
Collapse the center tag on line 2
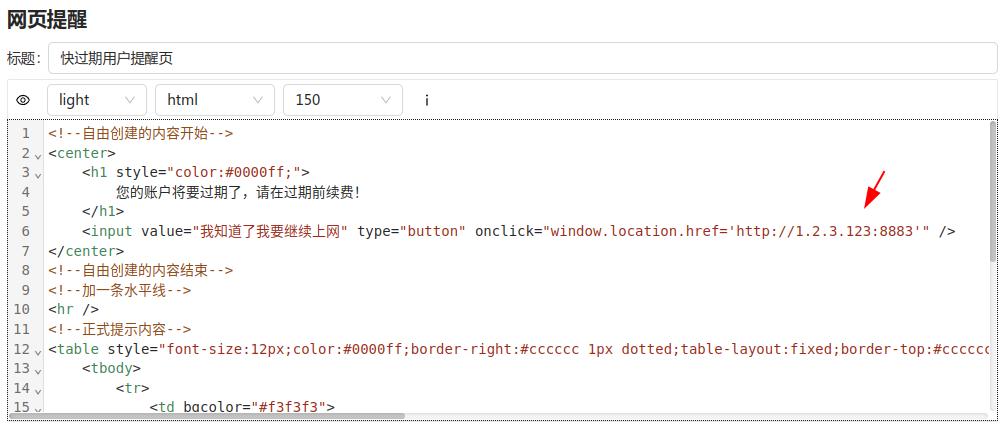point(37,154)
